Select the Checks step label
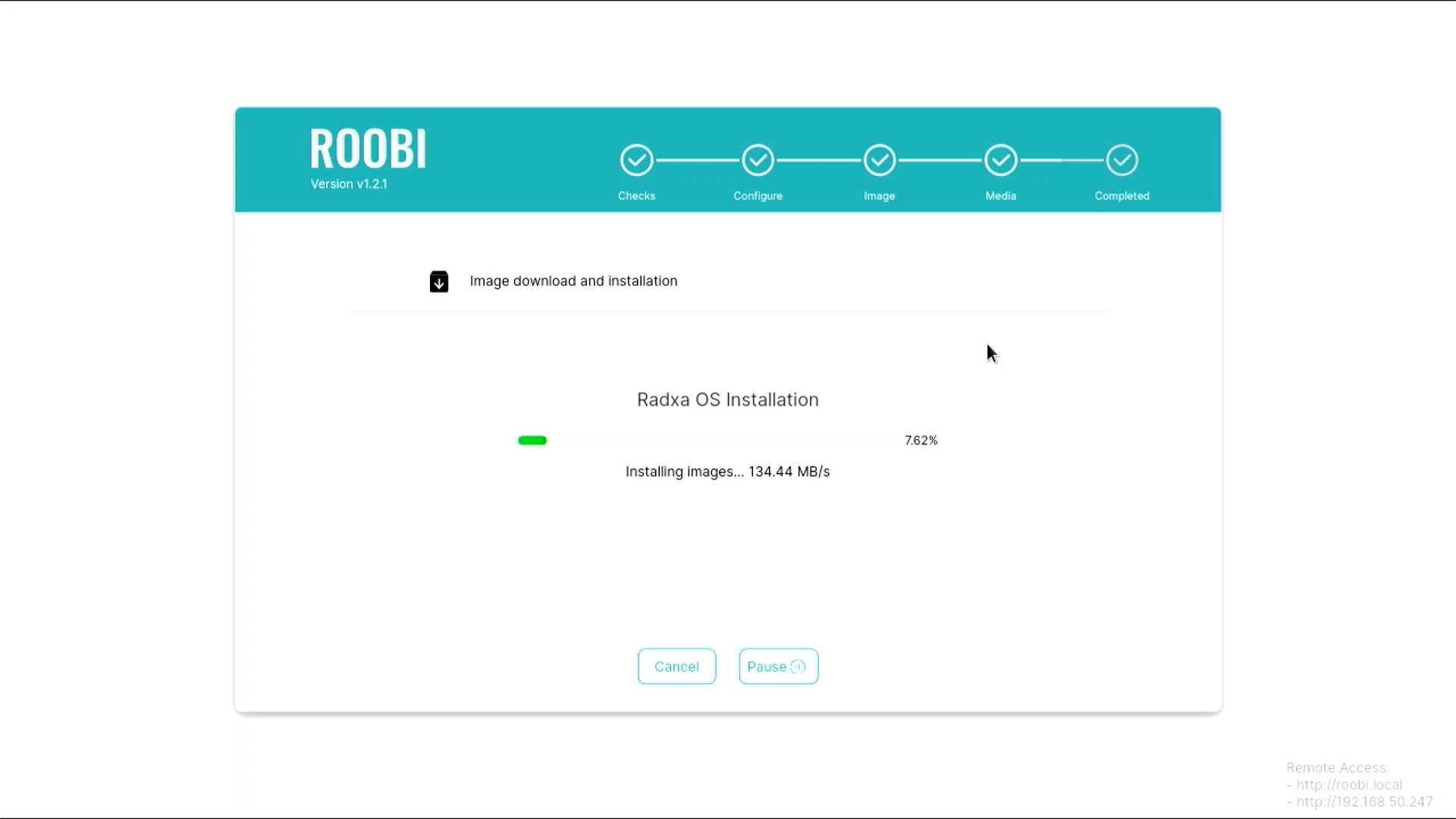 (x=636, y=196)
